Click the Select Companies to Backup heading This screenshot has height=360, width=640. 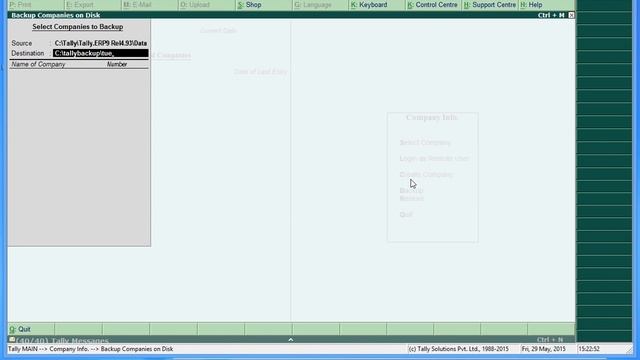[78, 27]
